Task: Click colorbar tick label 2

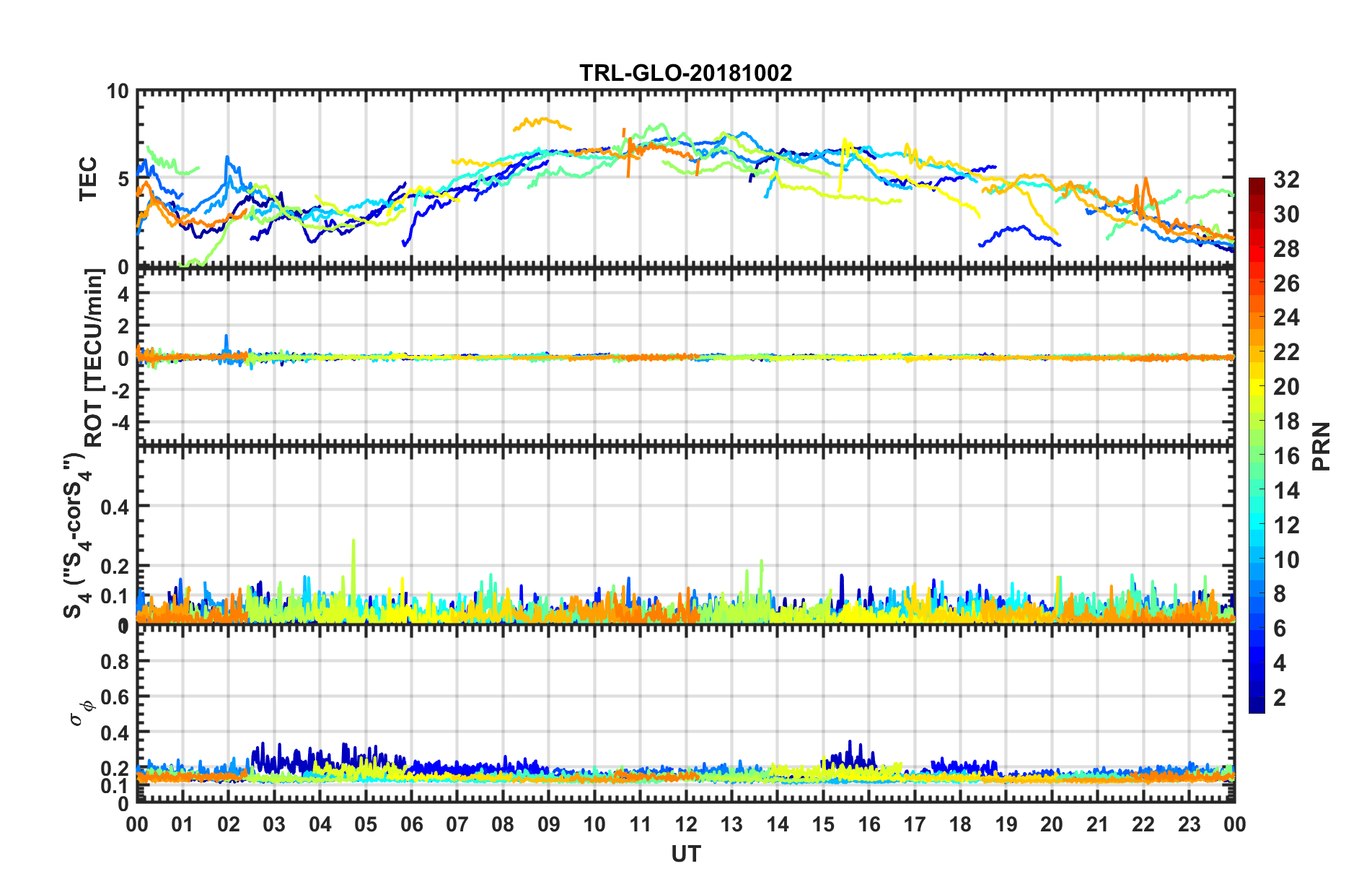Action: pyautogui.click(x=1280, y=698)
